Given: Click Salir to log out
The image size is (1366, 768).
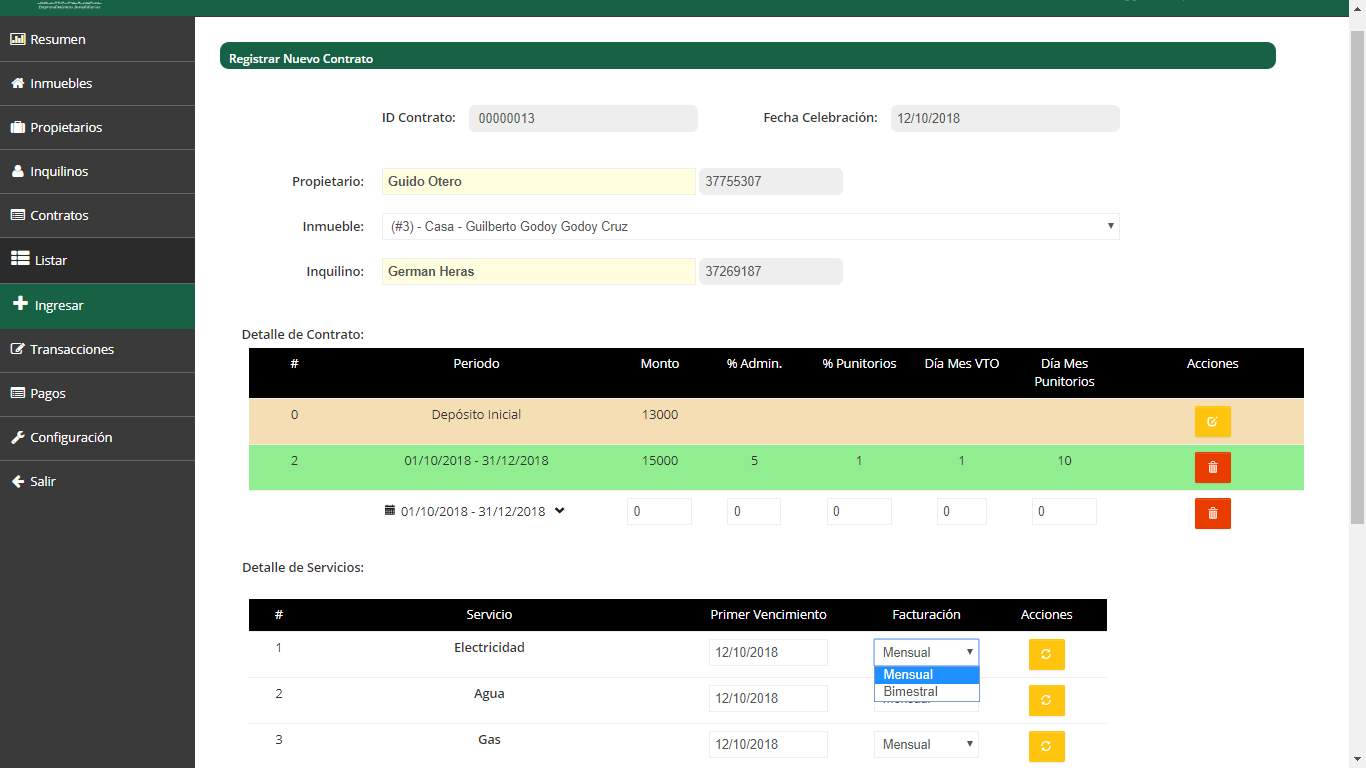Looking at the screenshot, I should [43, 482].
